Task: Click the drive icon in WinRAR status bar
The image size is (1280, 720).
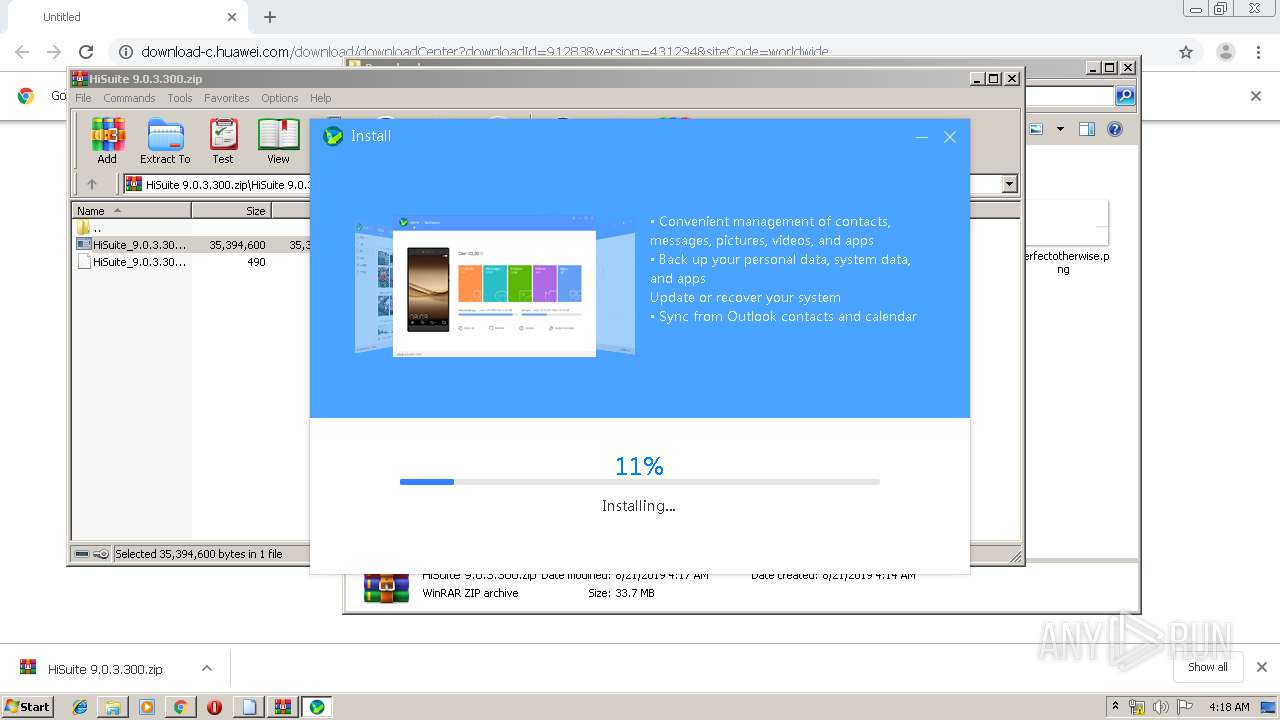Action: [83, 554]
